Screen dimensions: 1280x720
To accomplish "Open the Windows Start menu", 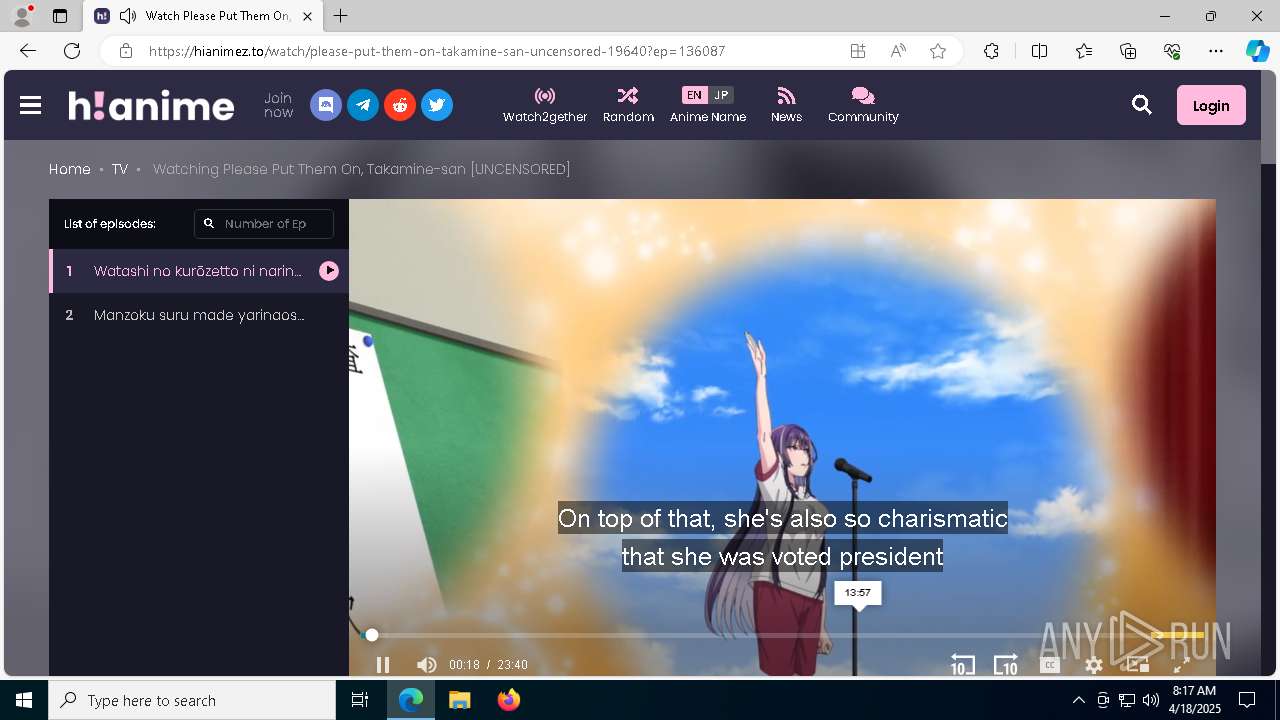I will click(x=24, y=700).
